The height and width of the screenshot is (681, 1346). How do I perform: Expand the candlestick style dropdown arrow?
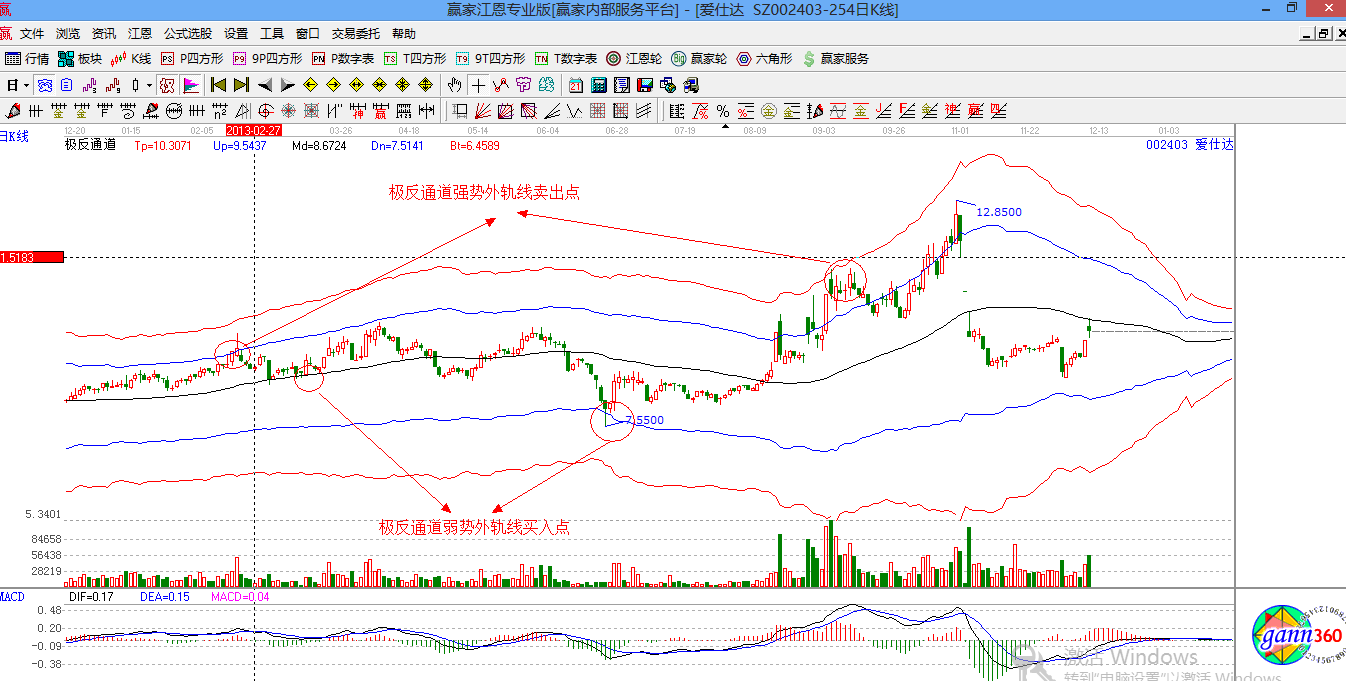click(x=149, y=85)
